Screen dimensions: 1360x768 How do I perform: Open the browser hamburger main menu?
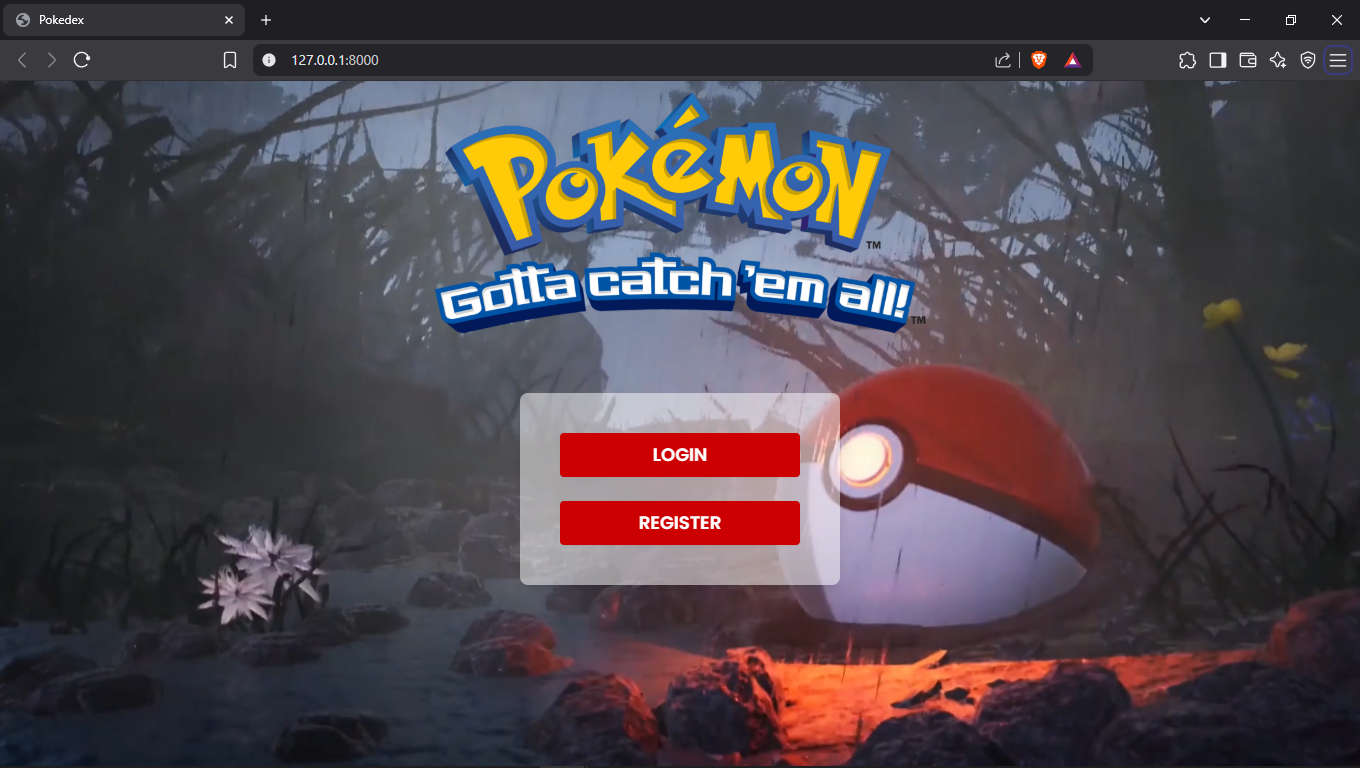(1338, 60)
